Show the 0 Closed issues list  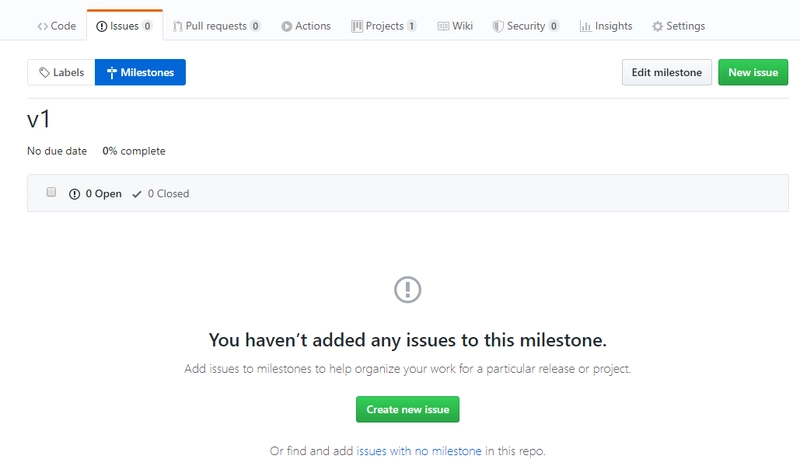pyautogui.click(x=161, y=193)
